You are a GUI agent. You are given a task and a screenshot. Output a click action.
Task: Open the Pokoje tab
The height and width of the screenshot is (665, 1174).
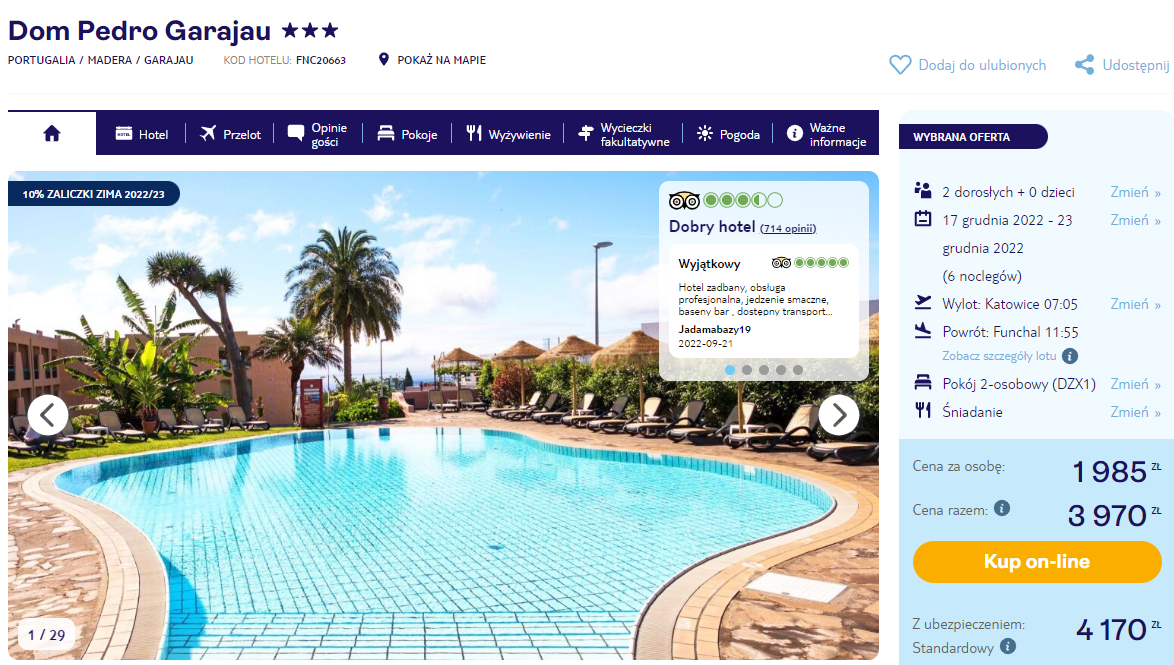pyautogui.click(x=407, y=134)
